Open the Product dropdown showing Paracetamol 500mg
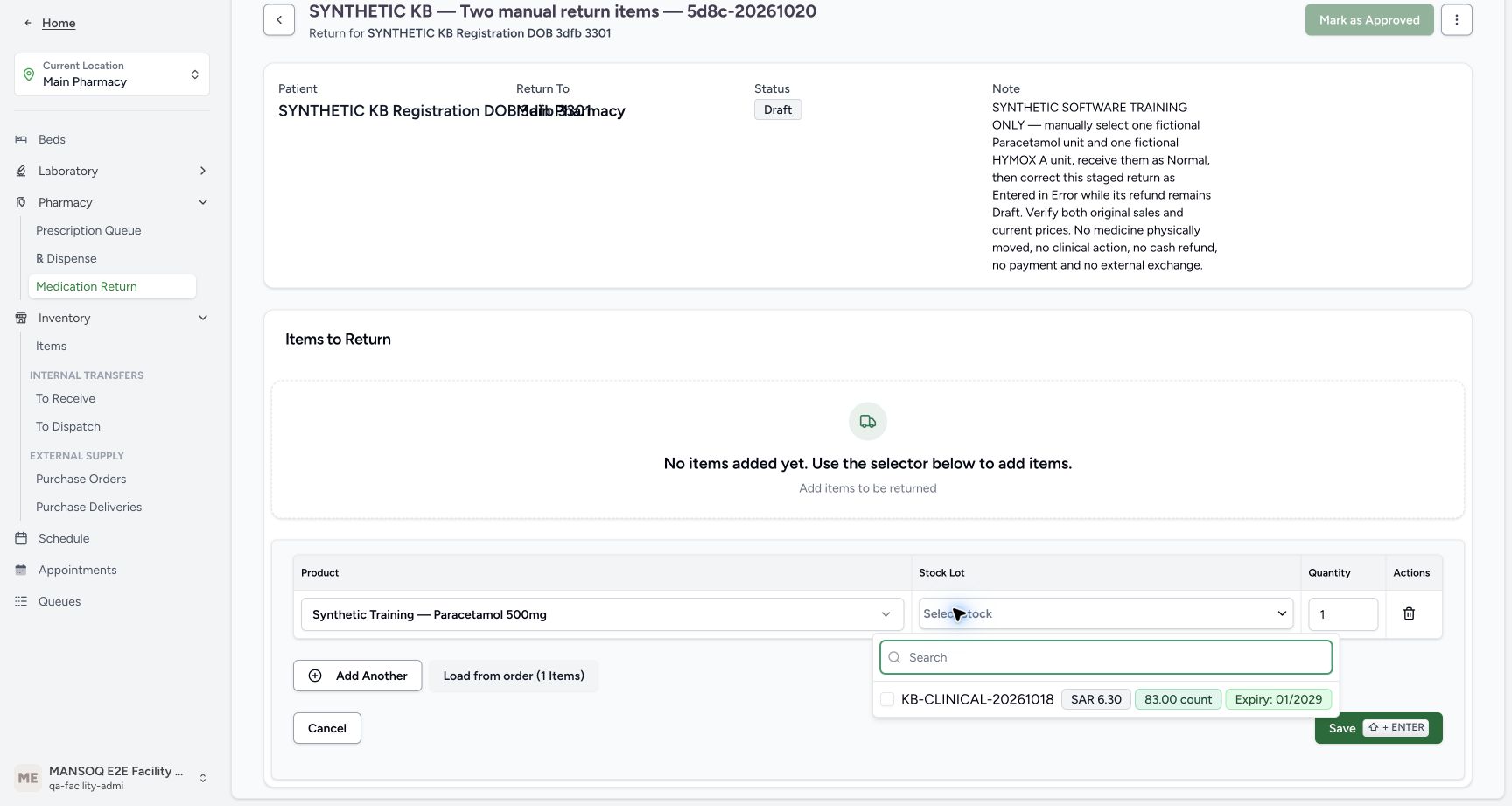 602,614
